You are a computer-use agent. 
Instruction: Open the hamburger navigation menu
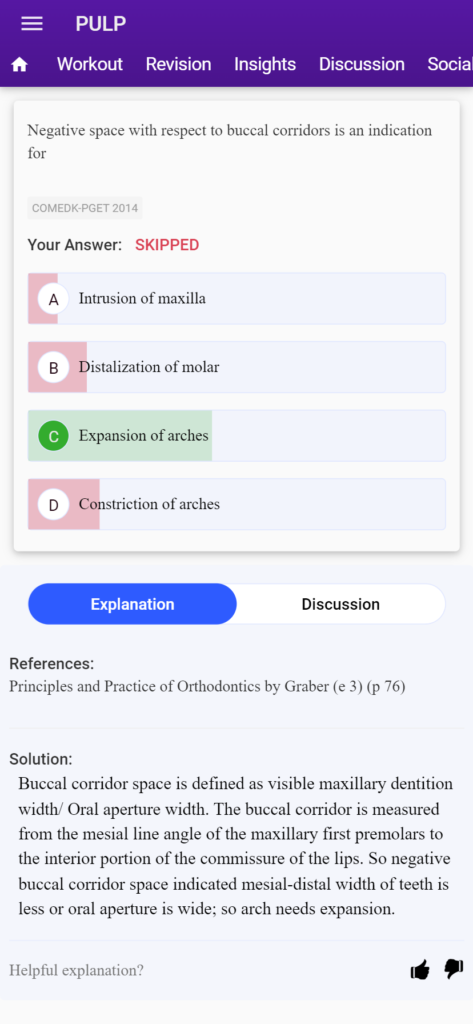(32, 24)
